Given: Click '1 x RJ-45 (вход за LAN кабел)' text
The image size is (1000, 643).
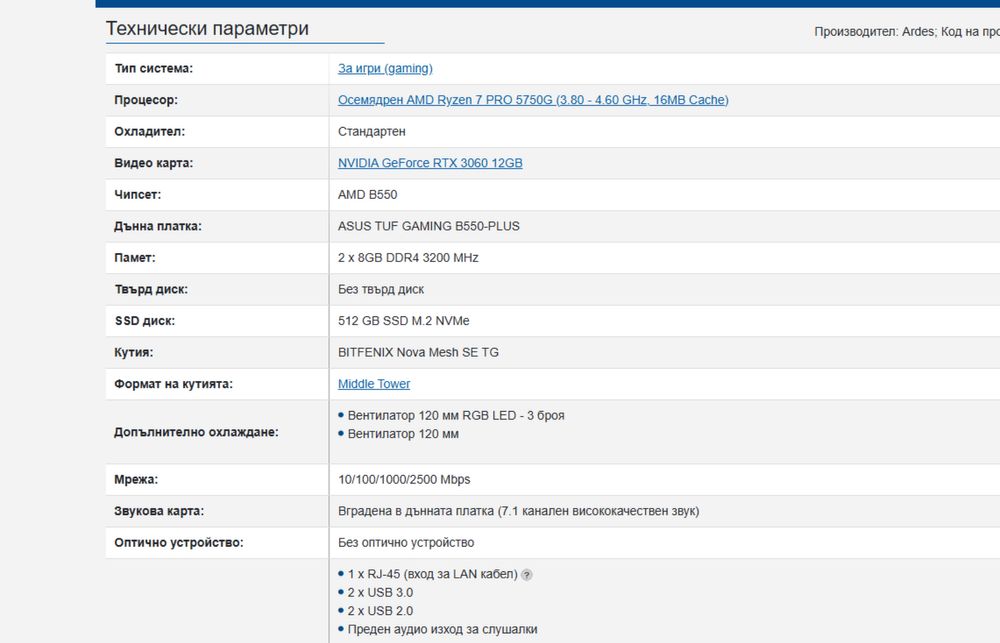Looking at the screenshot, I should (432, 574).
